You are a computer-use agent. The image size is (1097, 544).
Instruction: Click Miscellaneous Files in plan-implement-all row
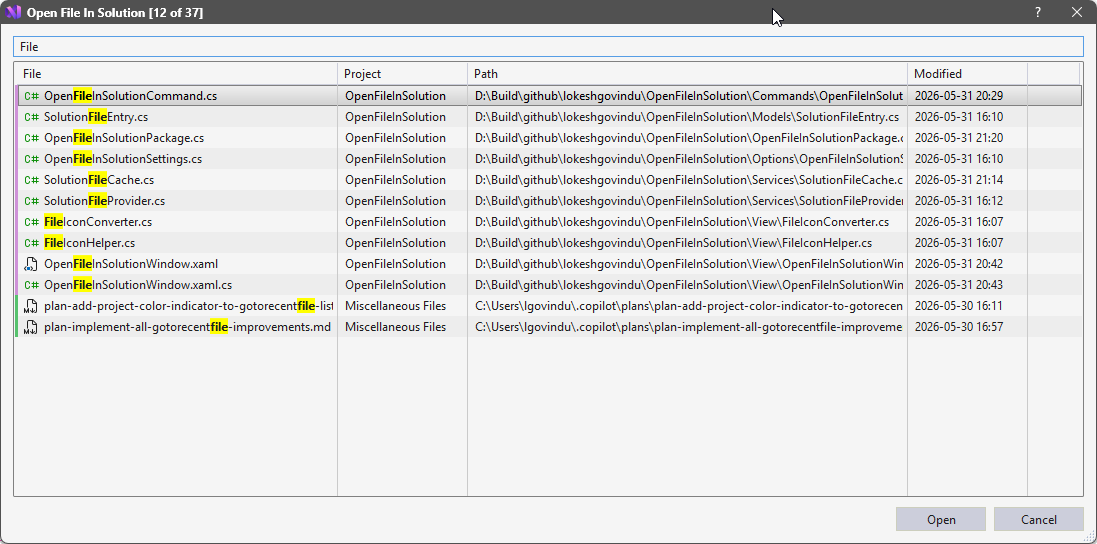tap(395, 327)
